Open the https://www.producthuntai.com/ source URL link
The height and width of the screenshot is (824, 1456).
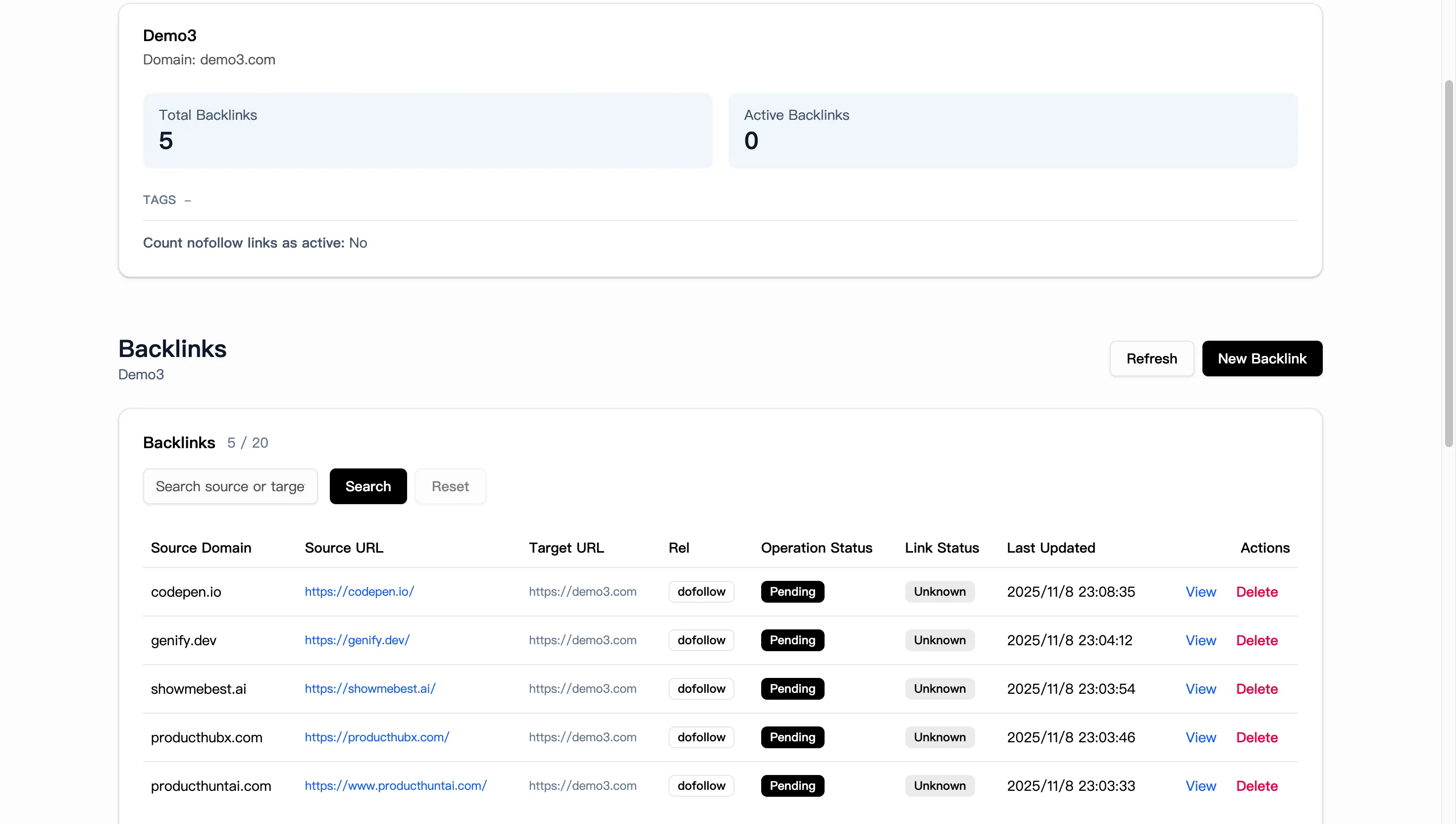(x=396, y=785)
